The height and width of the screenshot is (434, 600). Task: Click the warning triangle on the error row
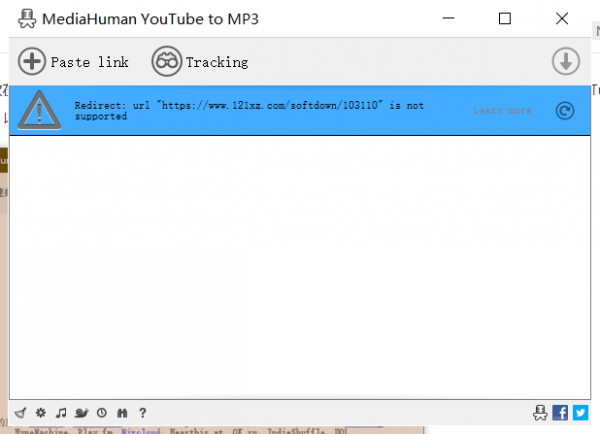[39, 111]
